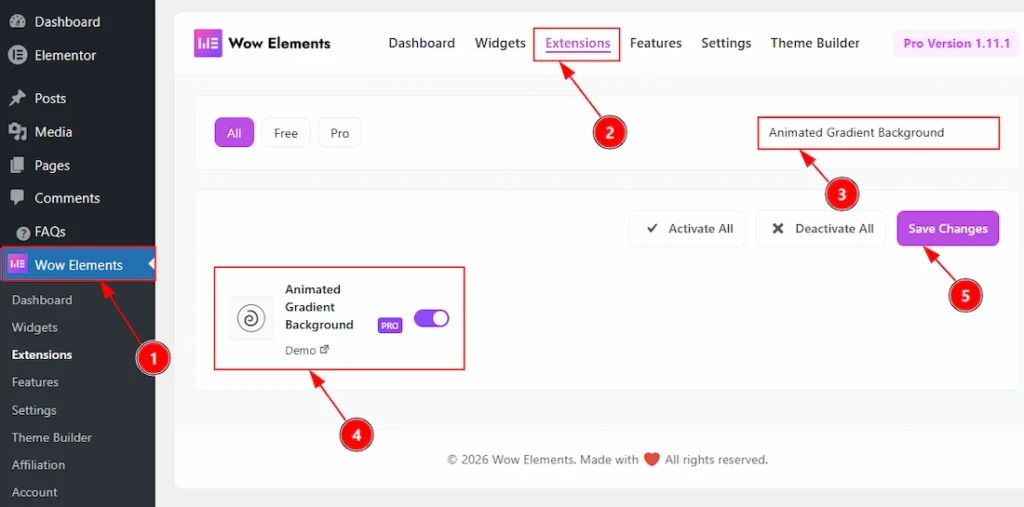
Task: Click the footer copyright text
Action: tap(607, 460)
